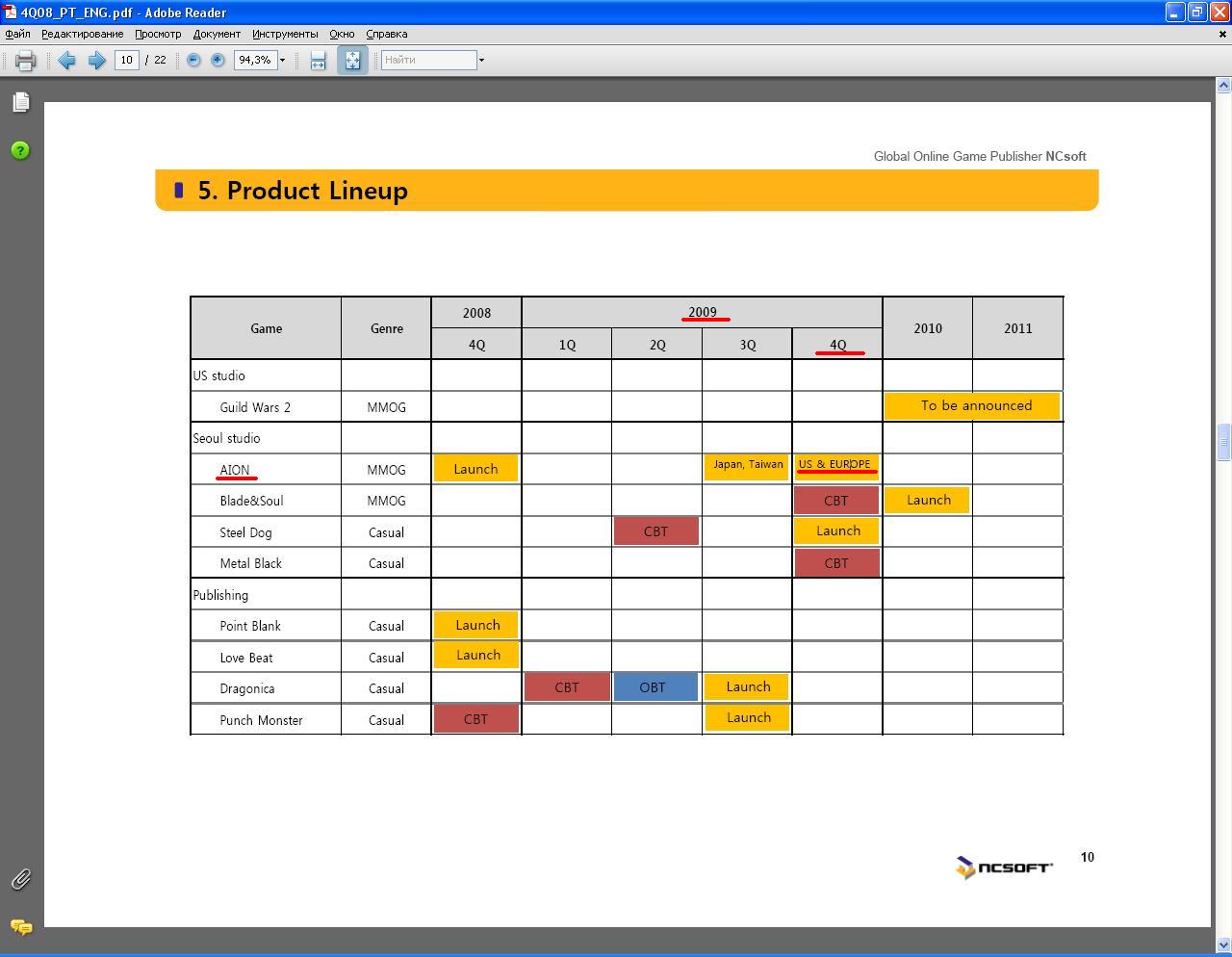Click the Japan, Taiwan cell

747,465
